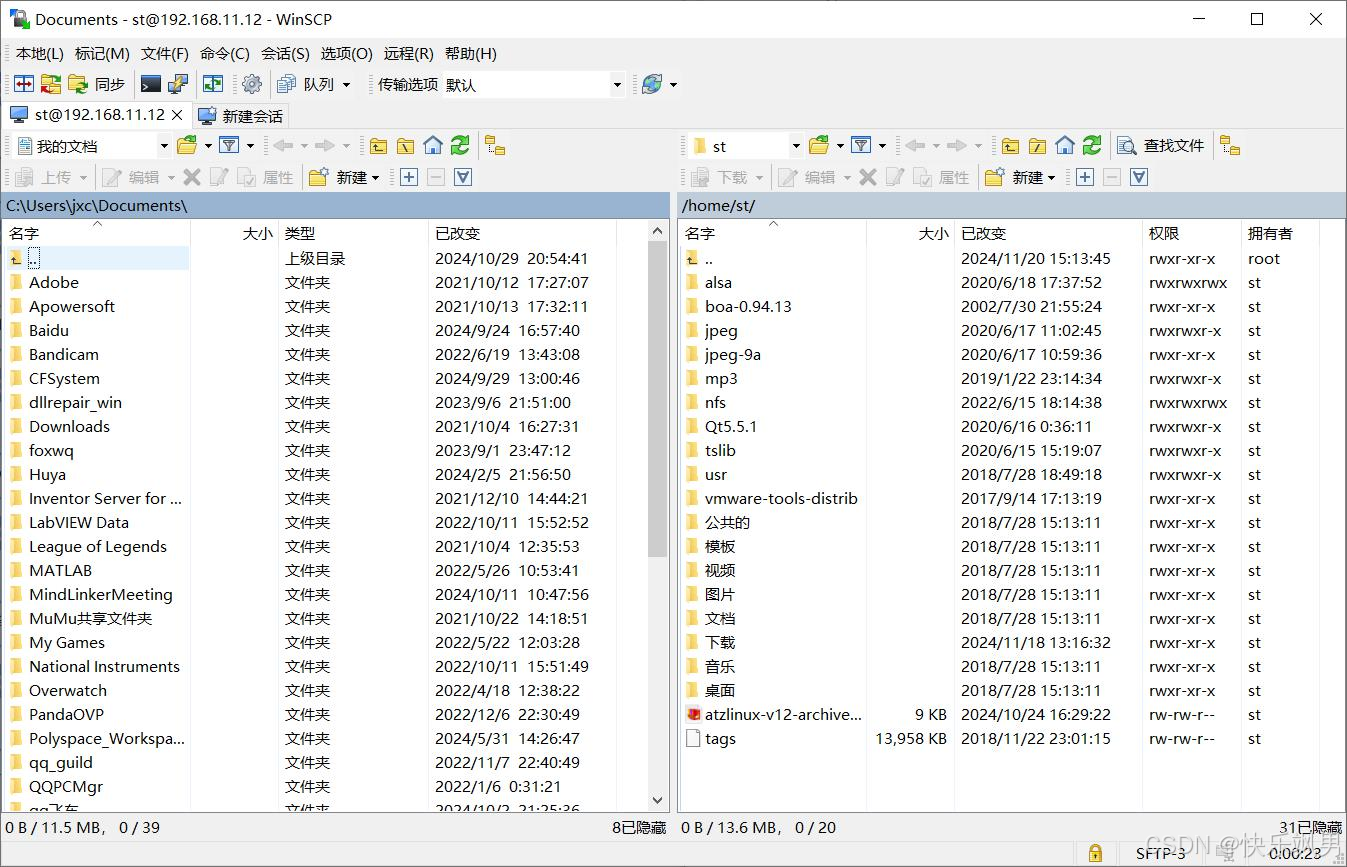Image resolution: width=1347 pixels, height=867 pixels.
Task: Click the padlock encryption icon in status bar
Action: click(x=1095, y=853)
